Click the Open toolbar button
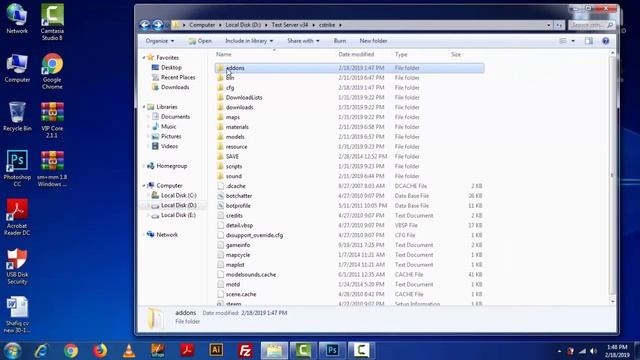Screen dimensions: 640x360 tap(200, 41)
